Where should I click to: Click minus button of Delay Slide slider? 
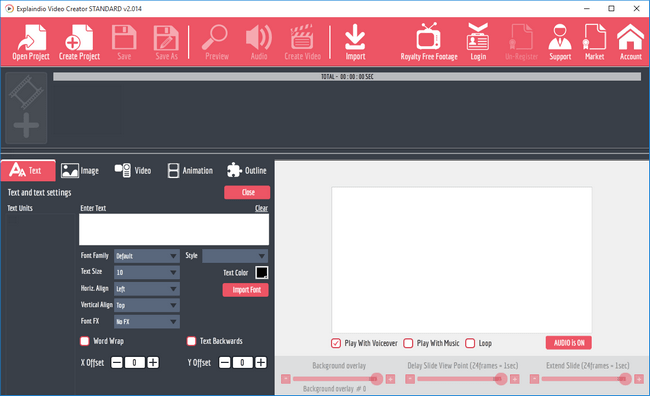[x=410, y=379]
